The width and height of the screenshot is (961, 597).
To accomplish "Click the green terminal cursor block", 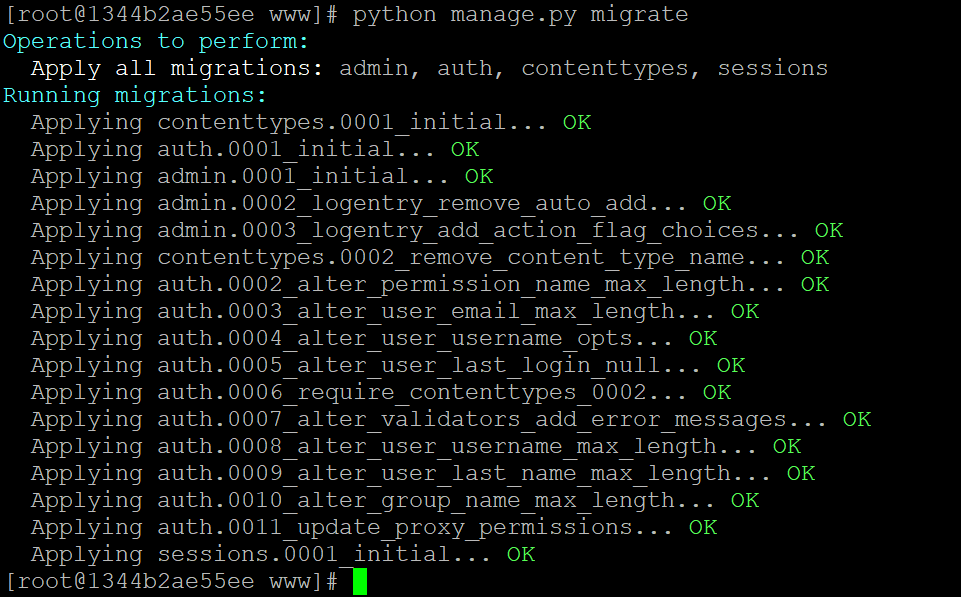I will [360, 581].
